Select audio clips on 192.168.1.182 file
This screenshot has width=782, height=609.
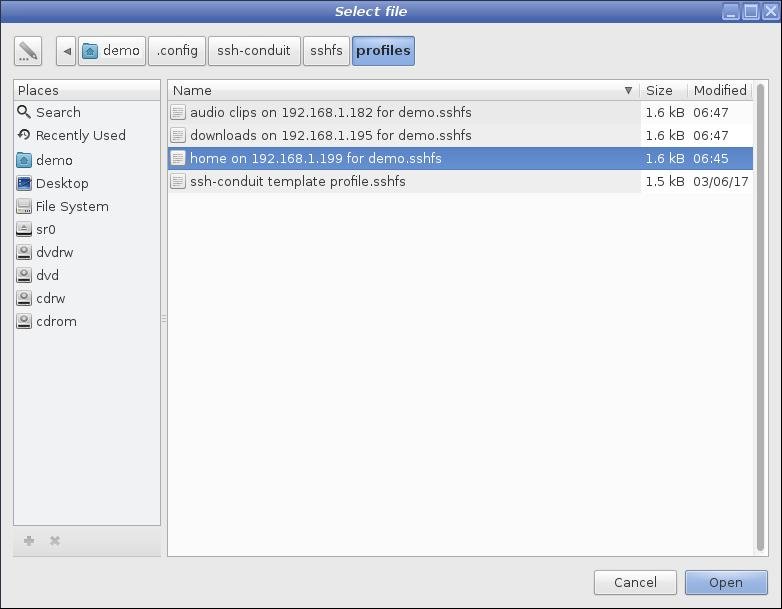click(460, 112)
